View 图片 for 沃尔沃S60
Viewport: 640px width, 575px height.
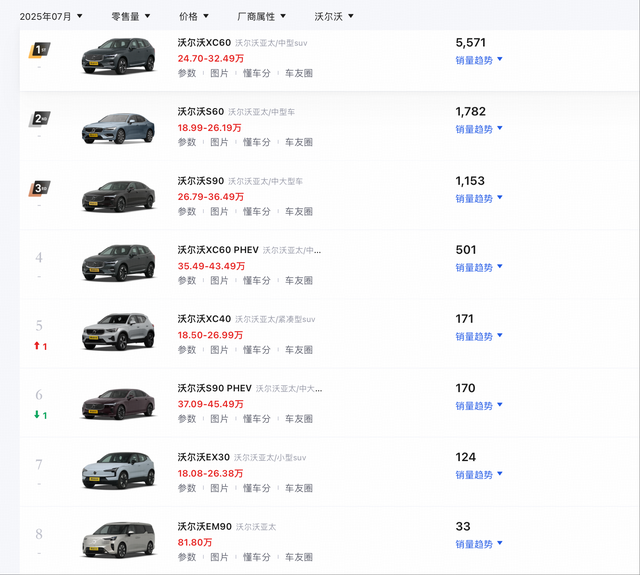coord(219,142)
